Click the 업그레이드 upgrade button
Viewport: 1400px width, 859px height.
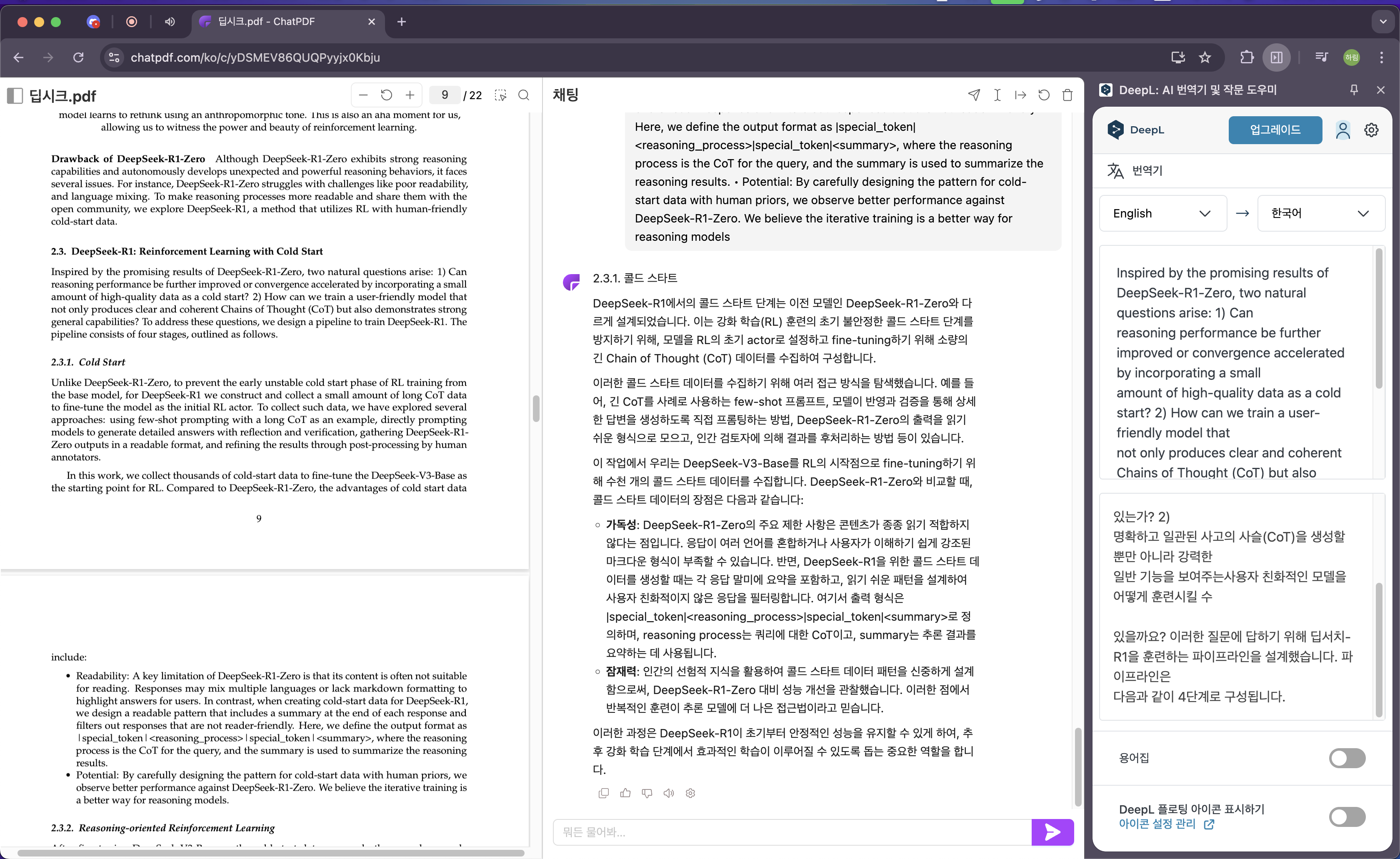(x=1275, y=130)
